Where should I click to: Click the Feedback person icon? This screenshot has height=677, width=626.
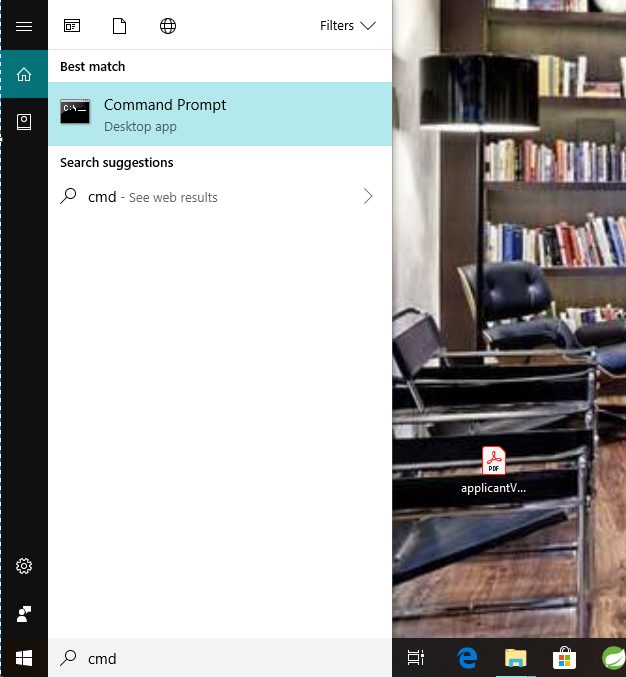tap(24, 614)
